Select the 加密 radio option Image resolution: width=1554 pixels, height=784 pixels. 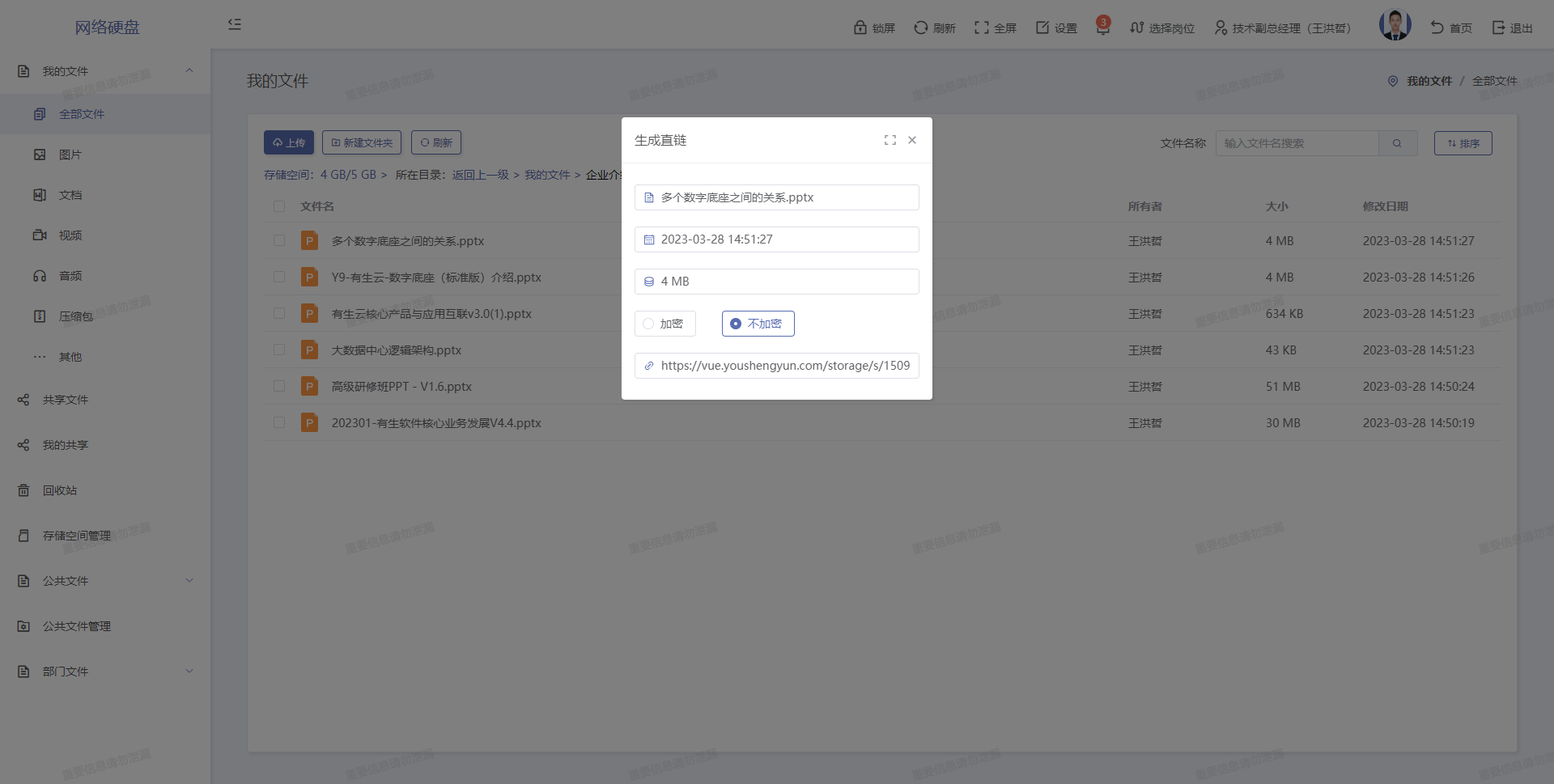point(649,324)
